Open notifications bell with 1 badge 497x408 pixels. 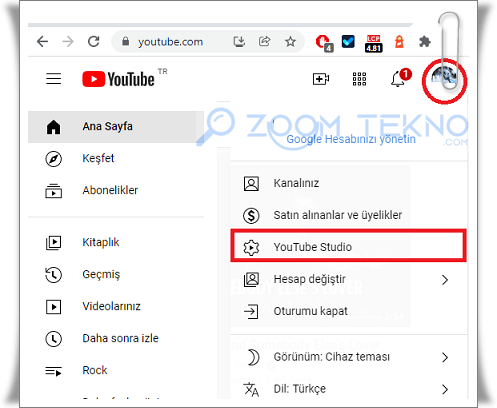click(400, 78)
